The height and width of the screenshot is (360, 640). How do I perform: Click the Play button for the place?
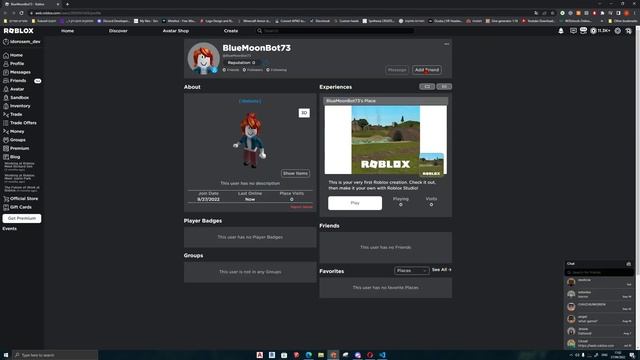[355, 203]
